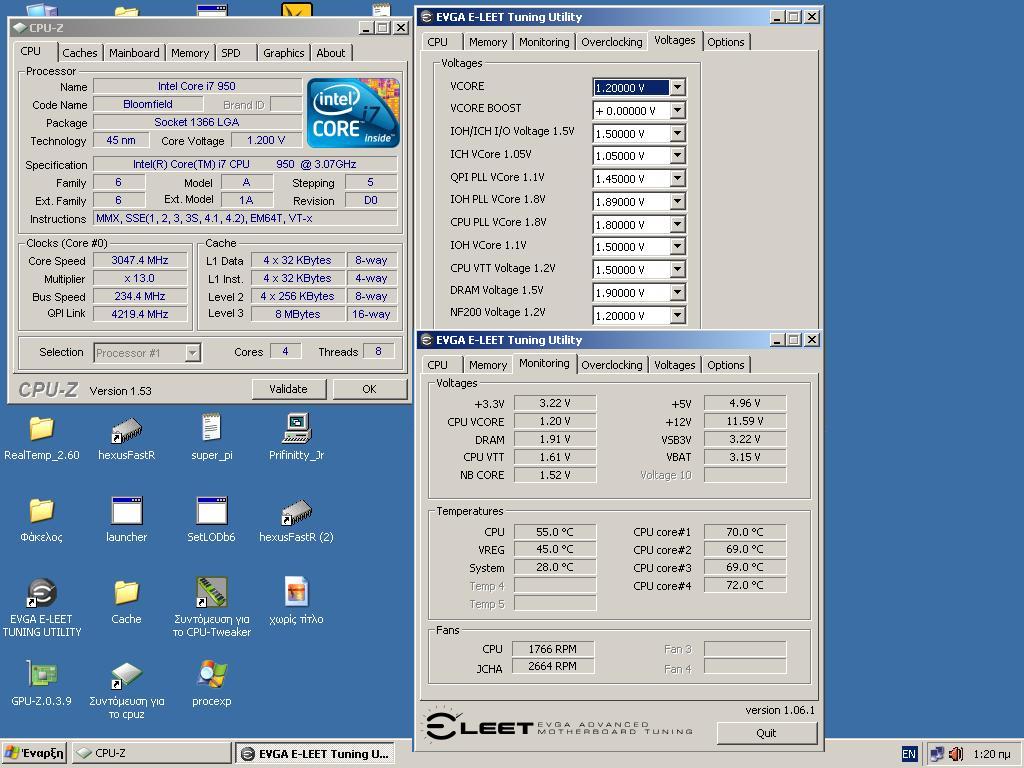
Task: Switch to CPU-Z taskbar button
Action: coord(152,753)
